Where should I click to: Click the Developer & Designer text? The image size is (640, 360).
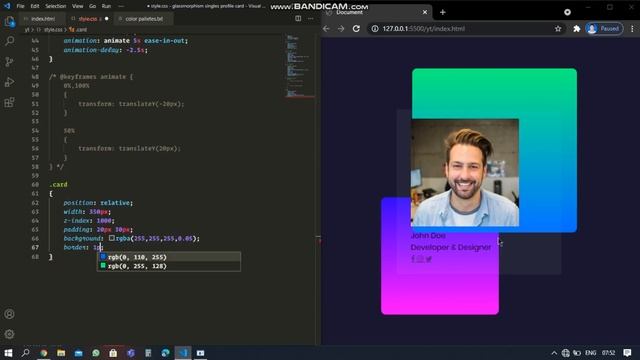451,247
